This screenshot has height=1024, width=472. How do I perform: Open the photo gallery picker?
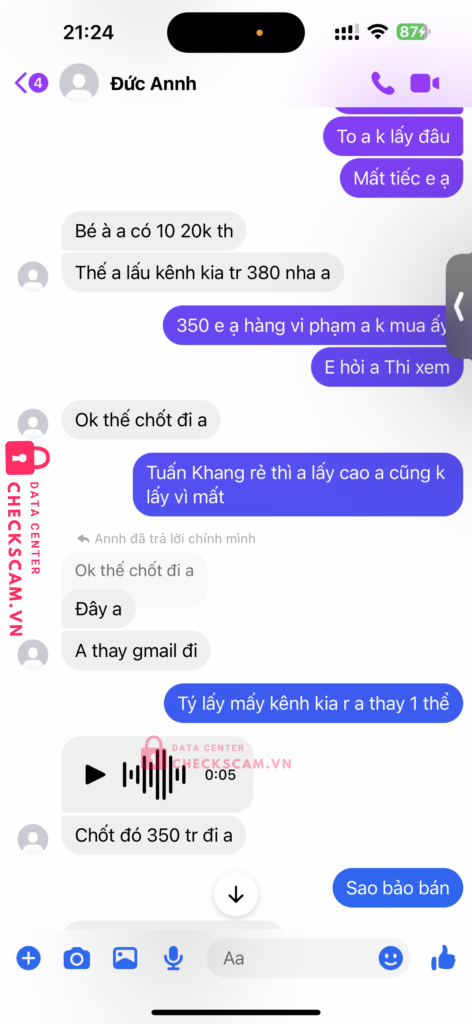125,958
